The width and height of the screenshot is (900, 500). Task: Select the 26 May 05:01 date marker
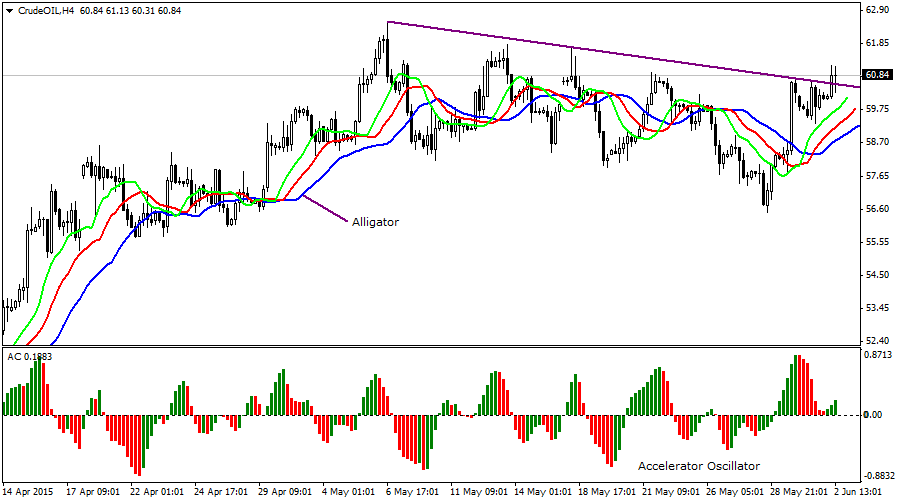click(x=735, y=492)
